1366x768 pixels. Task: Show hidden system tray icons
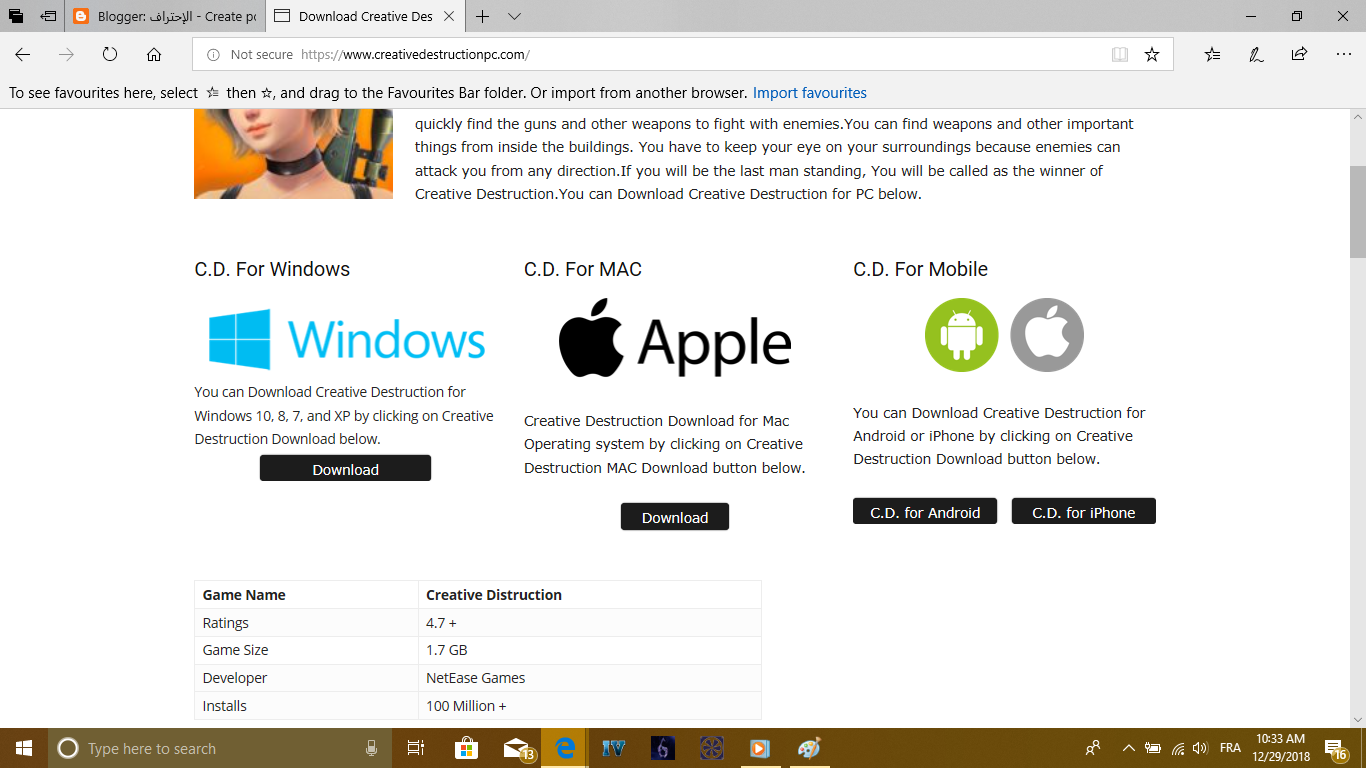point(1129,748)
